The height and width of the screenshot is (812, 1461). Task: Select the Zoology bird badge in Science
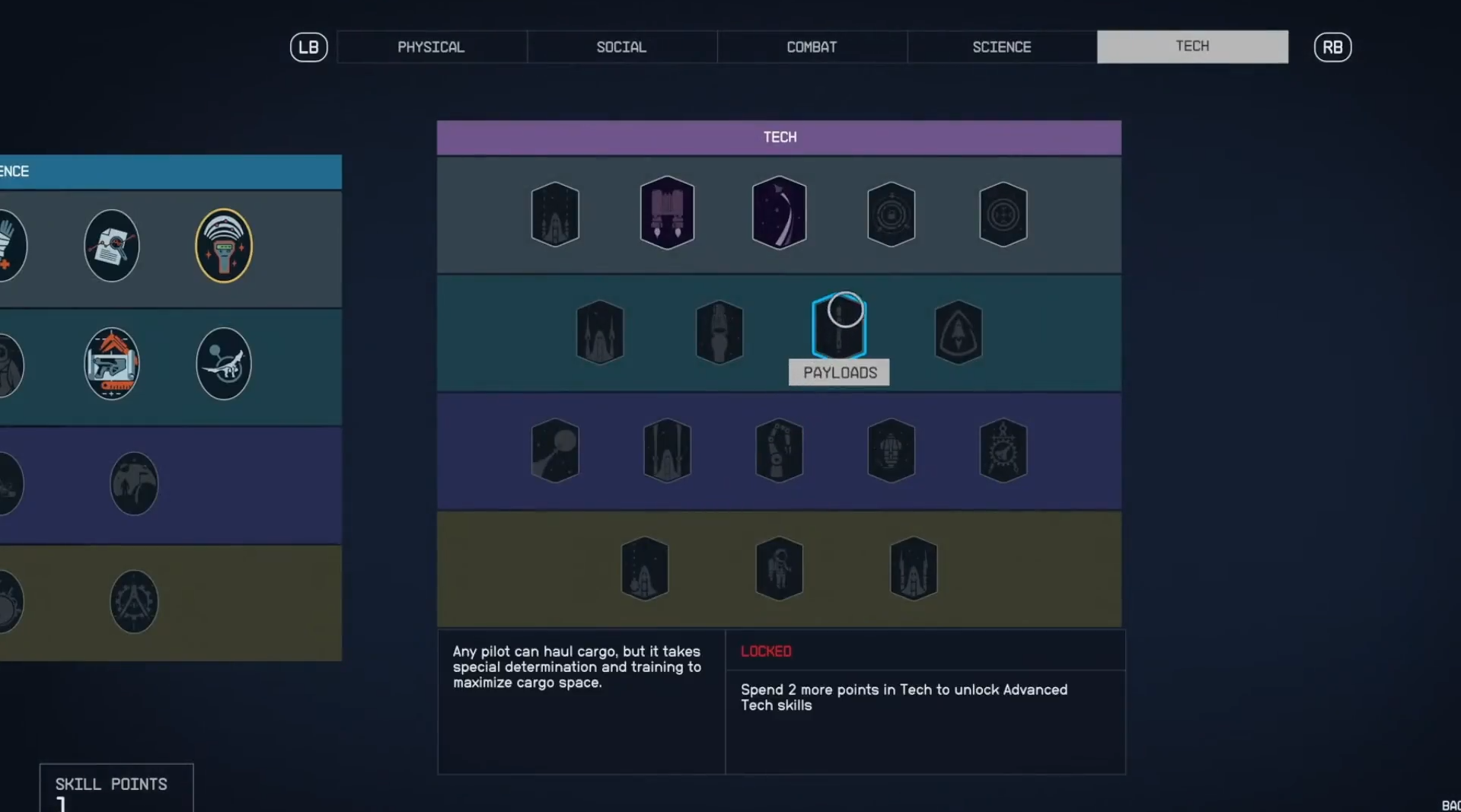pyautogui.click(x=224, y=364)
